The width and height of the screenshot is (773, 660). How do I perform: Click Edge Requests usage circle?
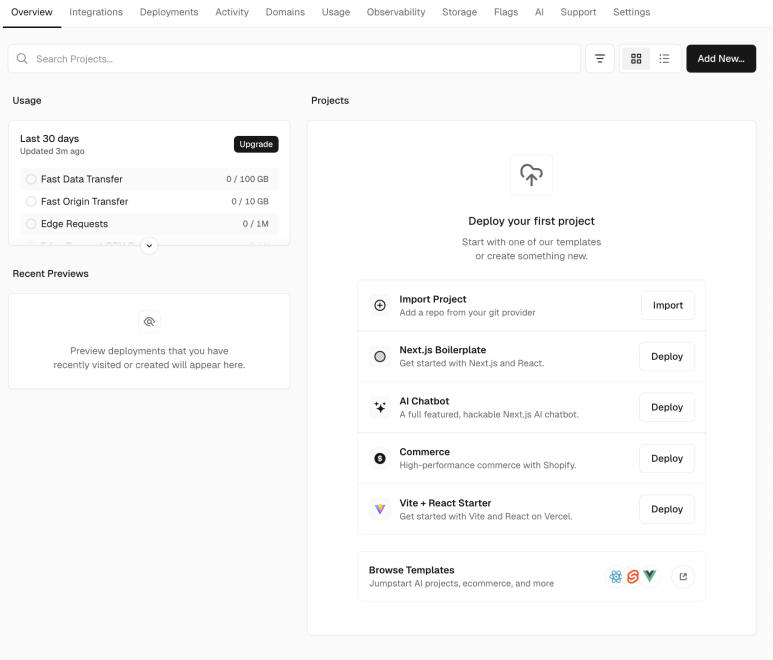31,224
